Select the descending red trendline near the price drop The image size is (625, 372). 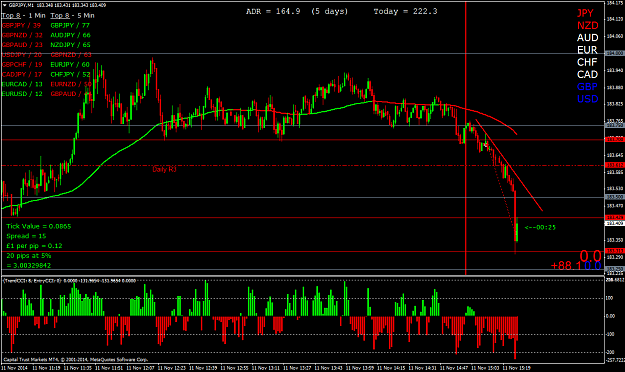[x=509, y=165]
